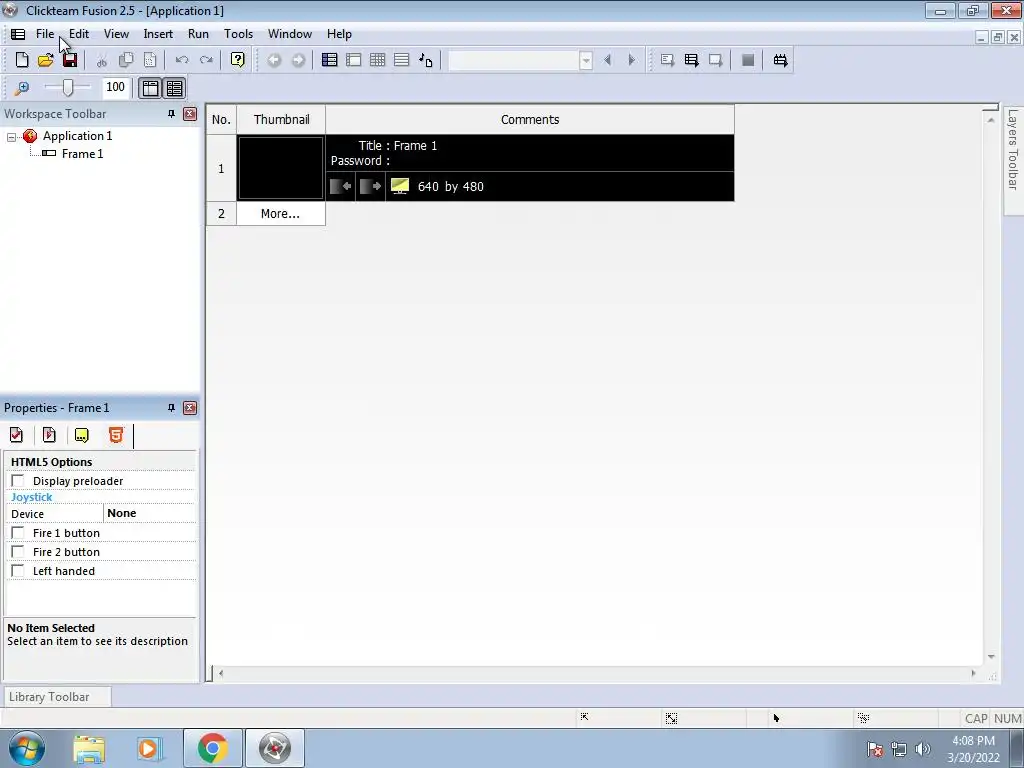The height and width of the screenshot is (768, 1024).
Task: Click the zoom percentage field showing 100
Action: click(116, 87)
